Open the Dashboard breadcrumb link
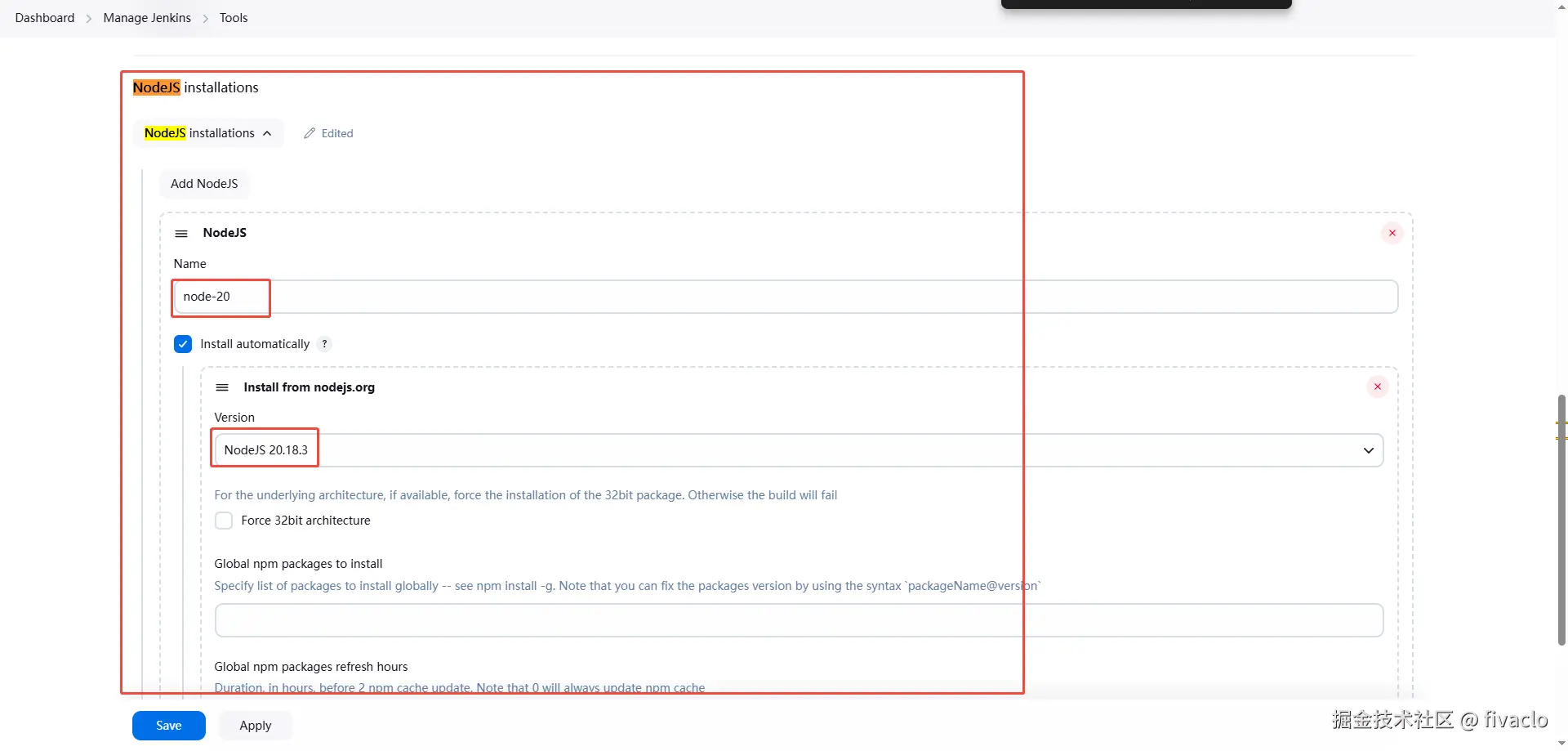 [45, 18]
